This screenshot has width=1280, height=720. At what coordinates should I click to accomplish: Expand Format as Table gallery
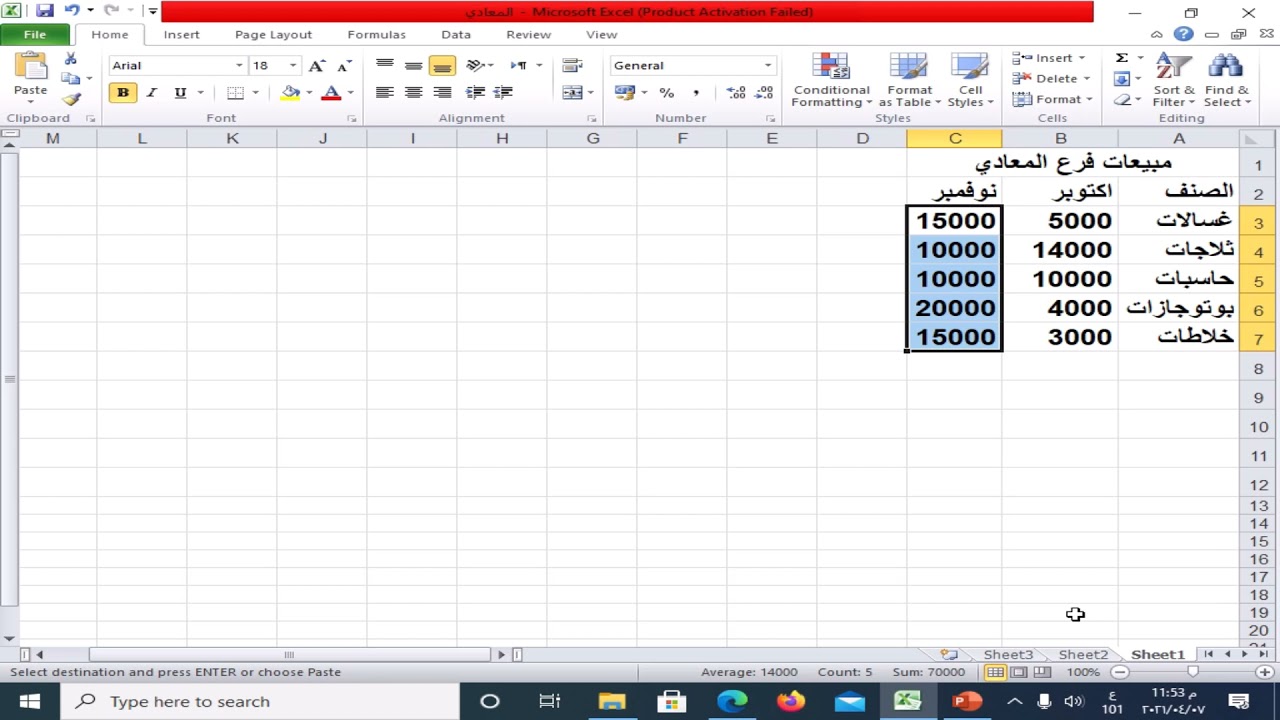pyautogui.click(x=909, y=80)
